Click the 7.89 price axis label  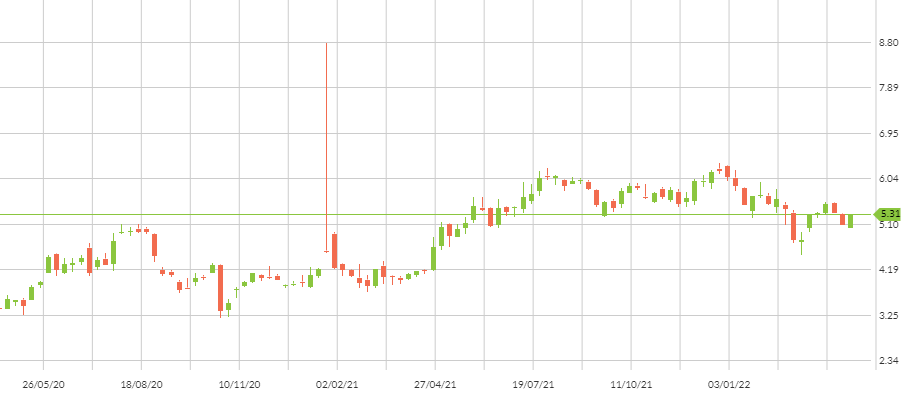(x=887, y=88)
